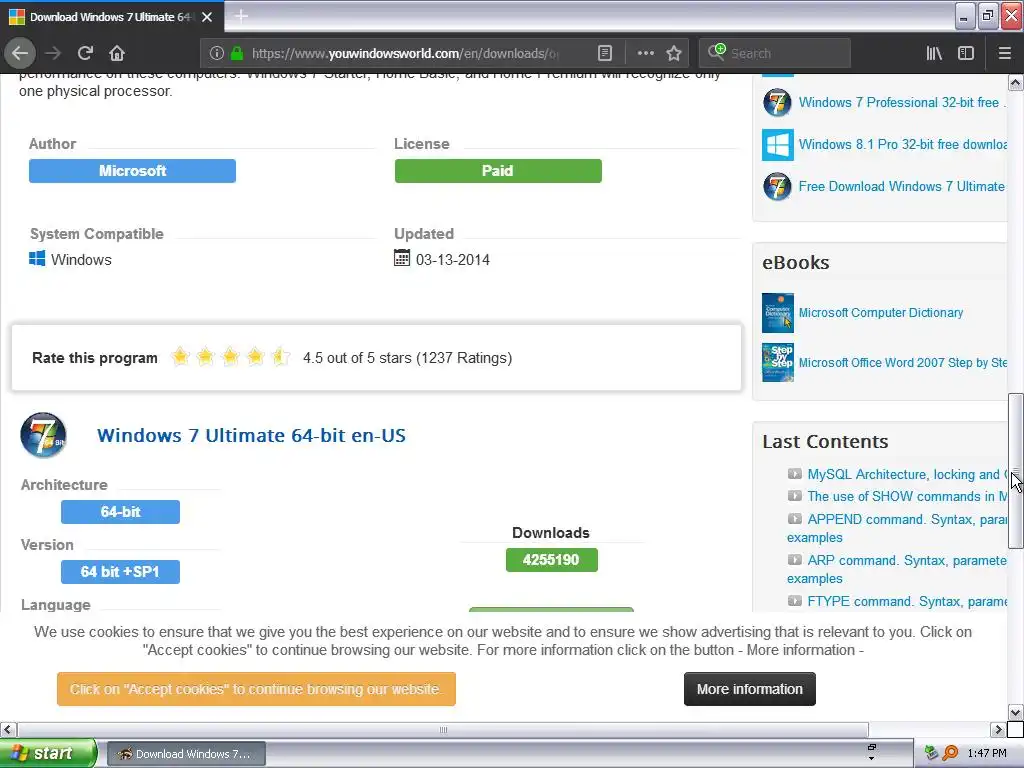Select the Download Windows 7 Ultimate tab

[x=112, y=16]
